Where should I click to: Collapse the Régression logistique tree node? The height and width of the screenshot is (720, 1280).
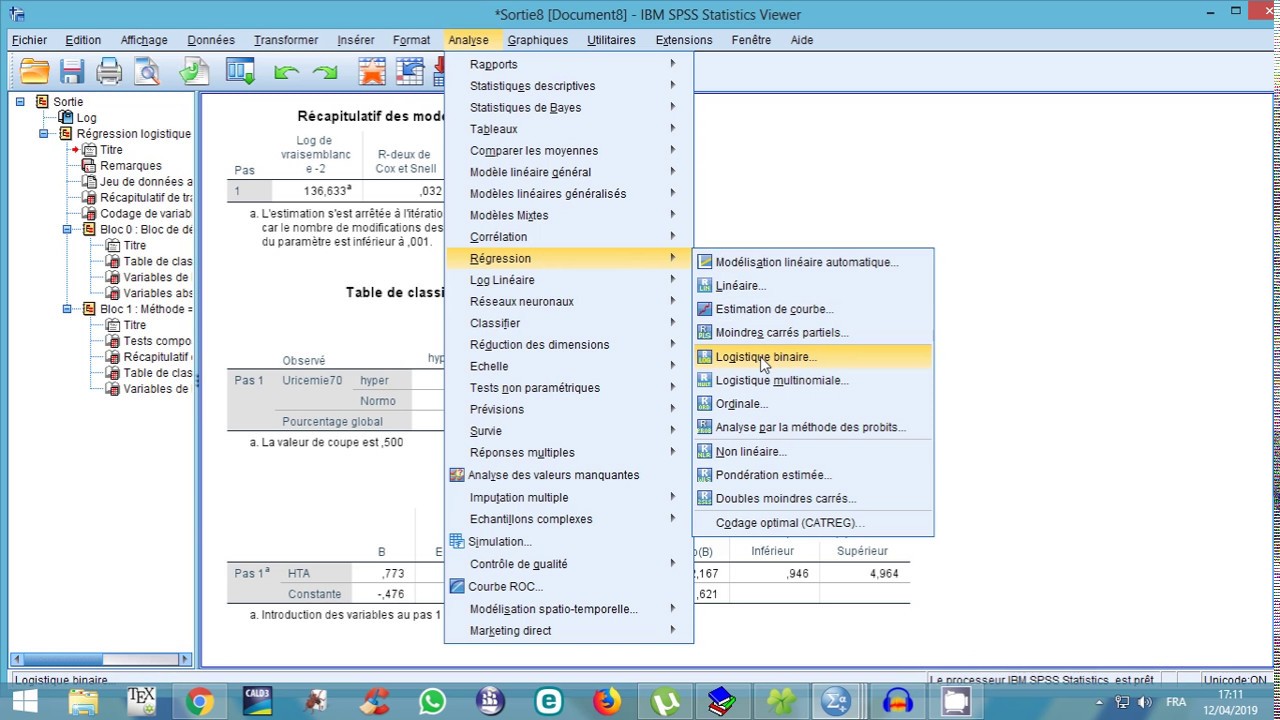(x=44, y=134)
